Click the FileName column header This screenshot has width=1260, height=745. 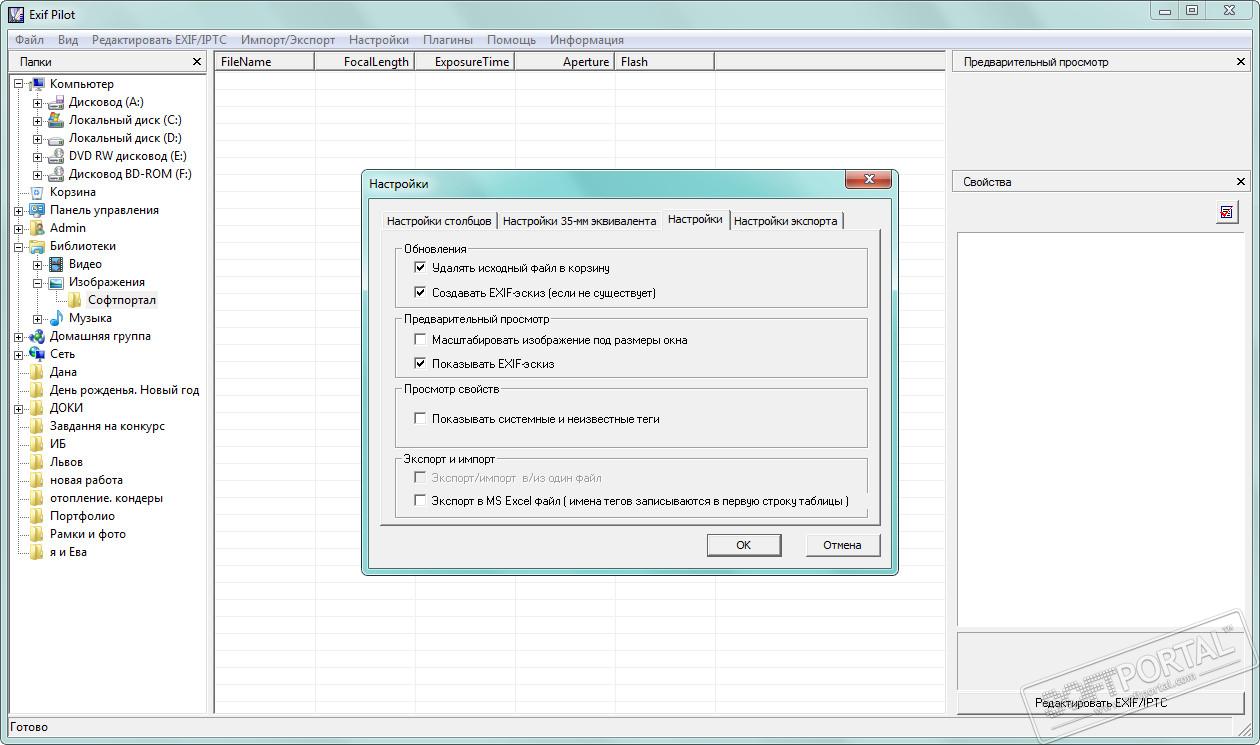(265, 61)
